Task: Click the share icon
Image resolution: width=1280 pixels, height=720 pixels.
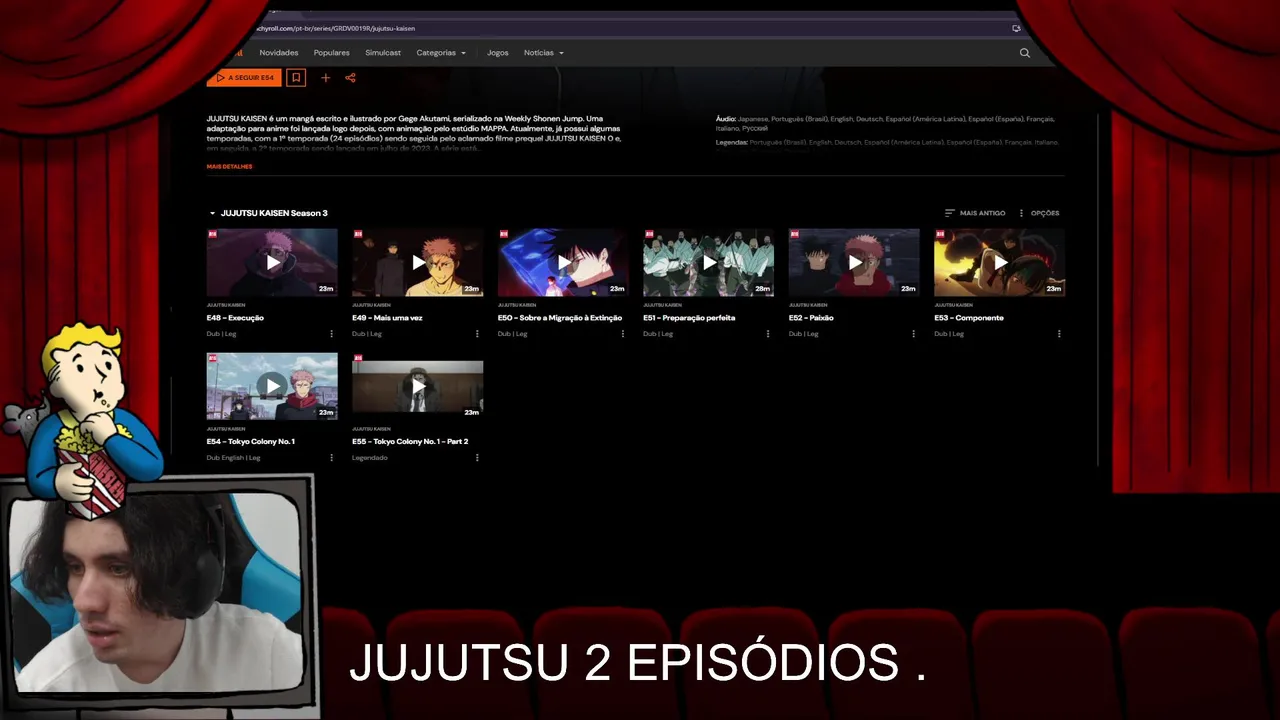Action: click(x=350, y=77)
